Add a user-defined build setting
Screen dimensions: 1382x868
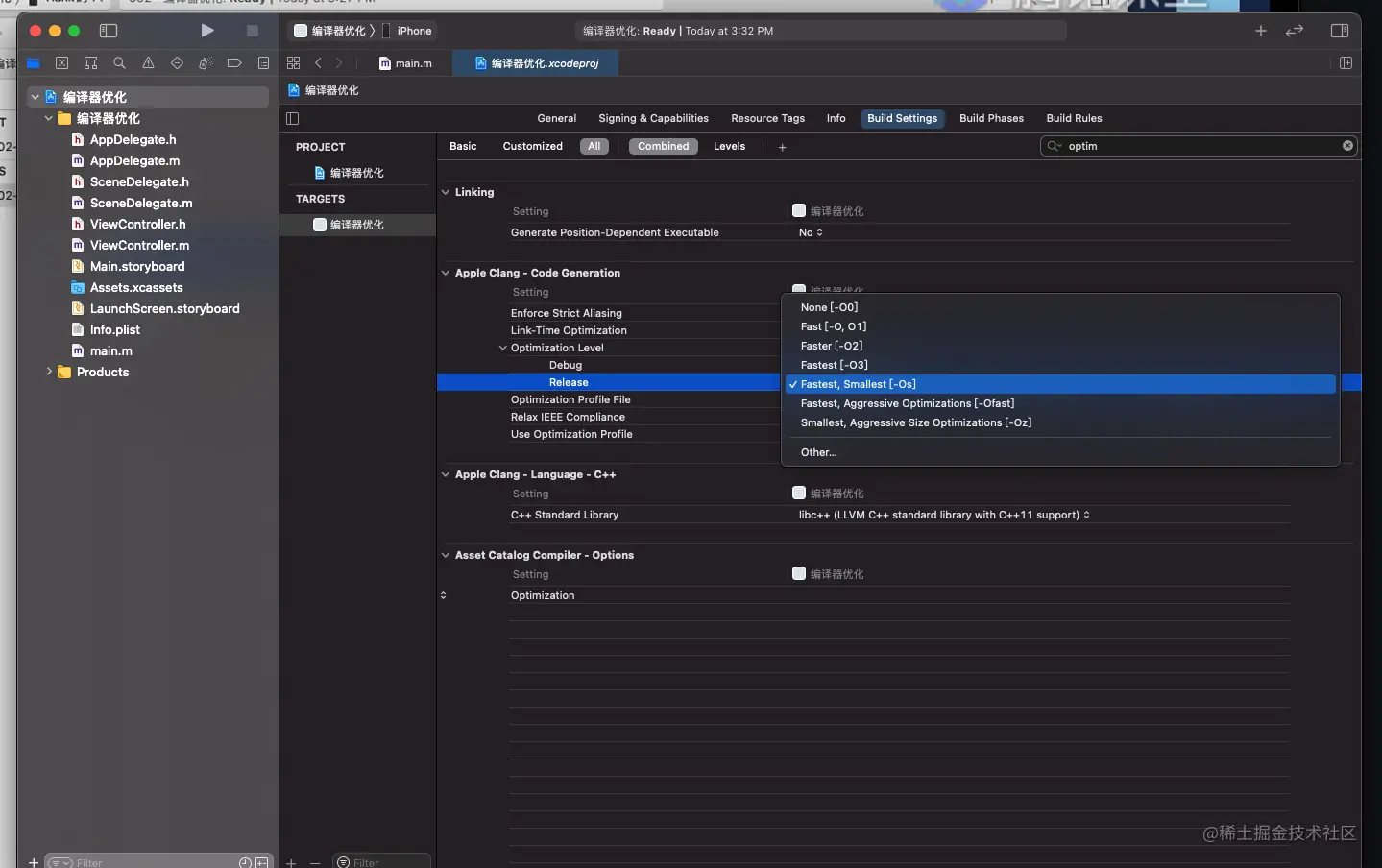pyautogui.click(x=783, y=147)
